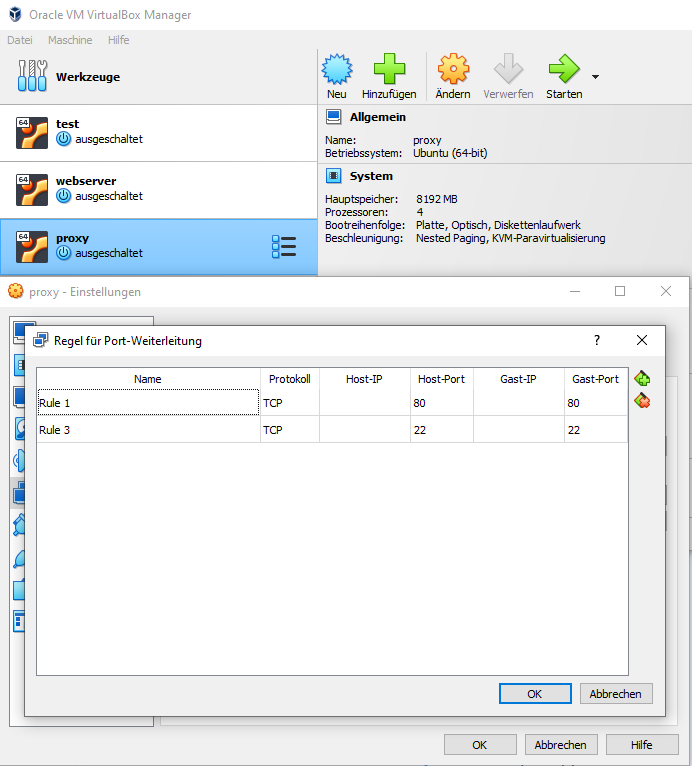Open the question mark help in port-forwarding dialog

point(597,340)
